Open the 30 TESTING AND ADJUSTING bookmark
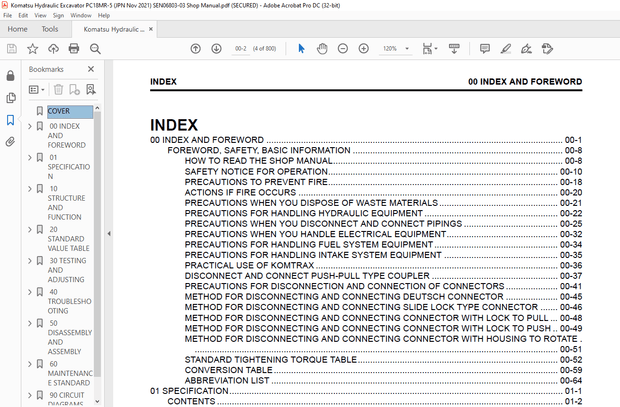Screen dimensions: 620x407 coord(67,270)
